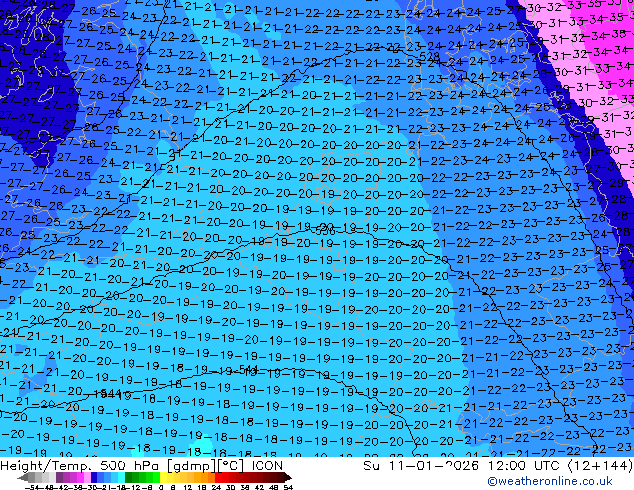Click the dark right arrow end of colour legend

pyautogui.click(x=287, y=478)
